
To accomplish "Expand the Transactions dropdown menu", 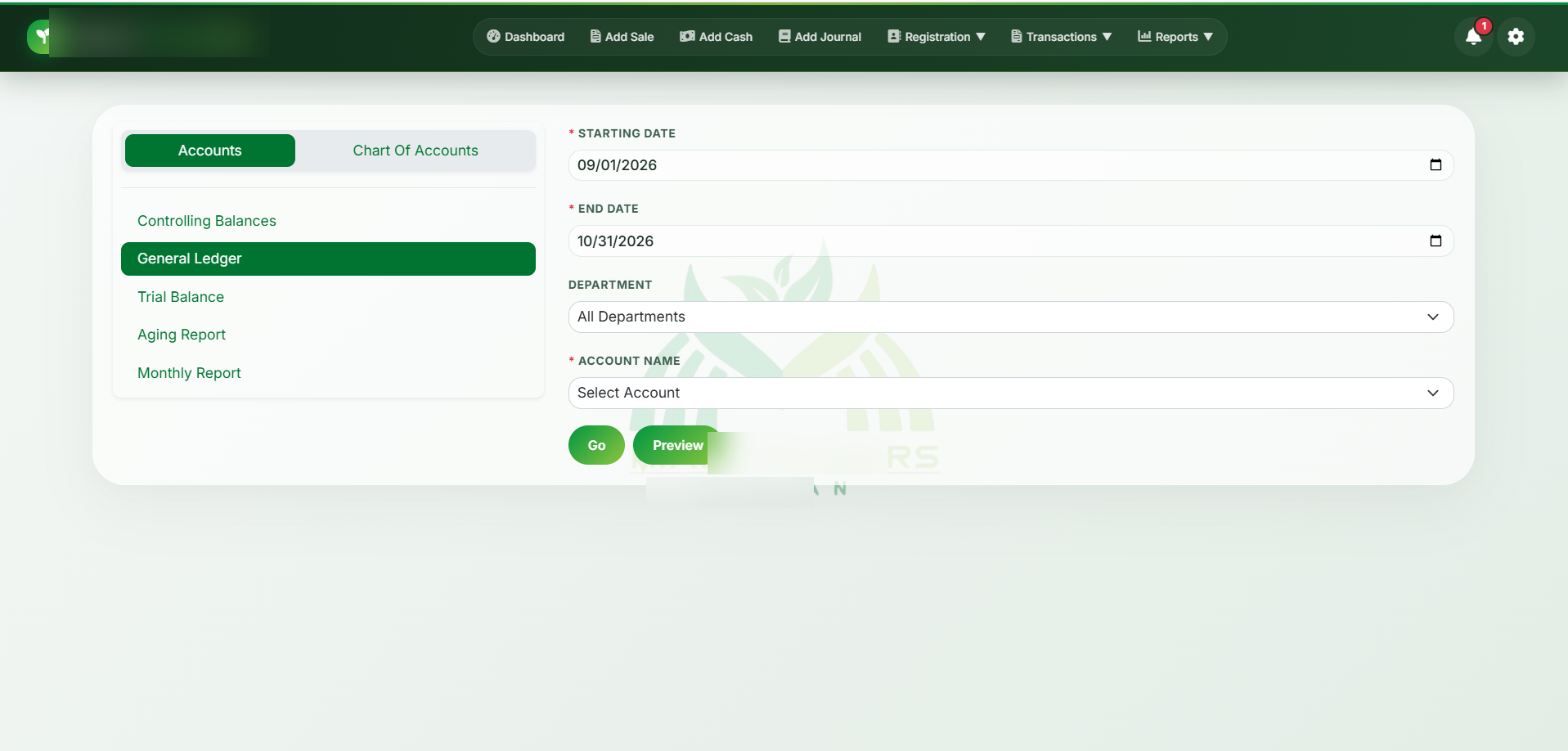I will point(1061,37).
